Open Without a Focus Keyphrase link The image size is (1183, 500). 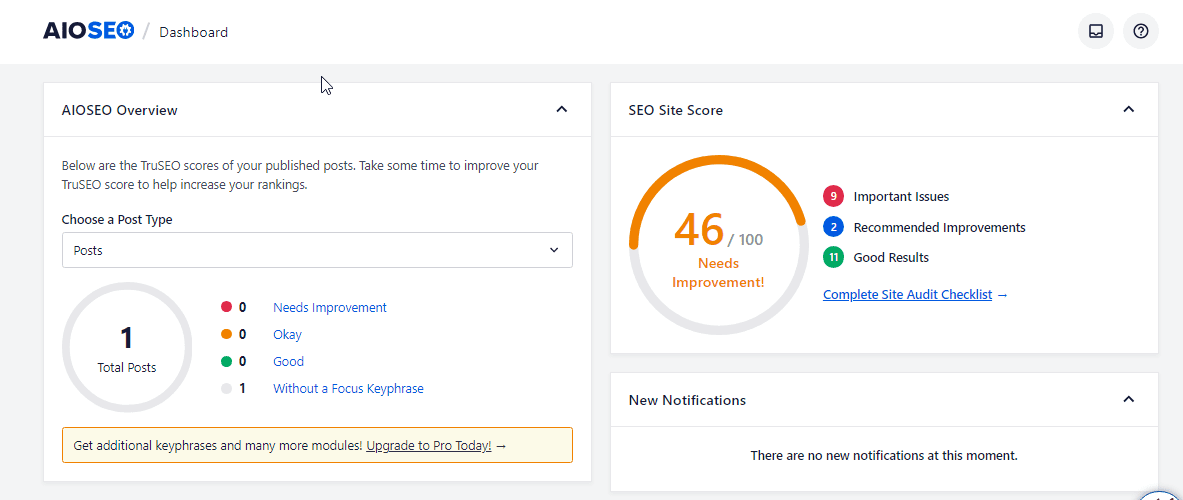(349, 388)
